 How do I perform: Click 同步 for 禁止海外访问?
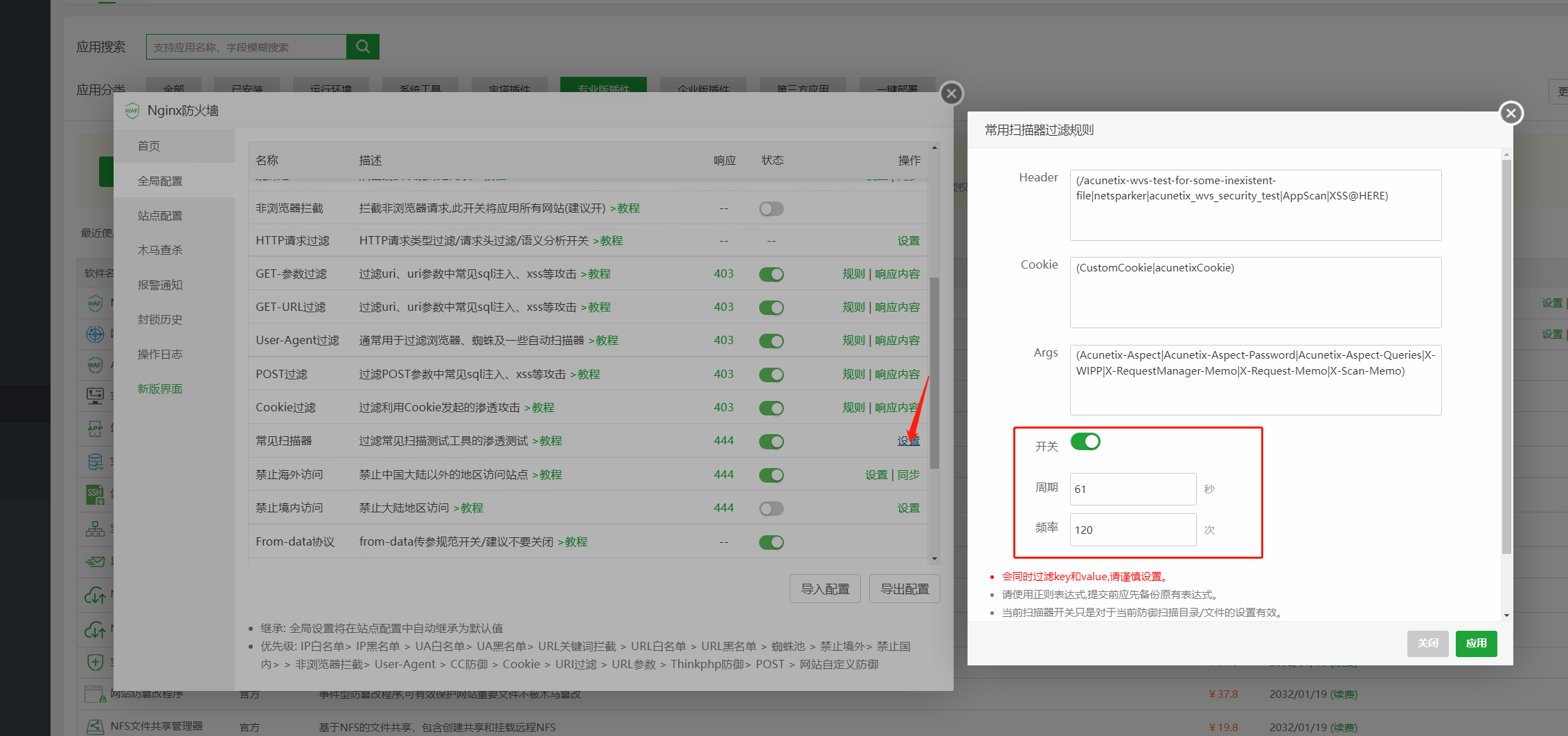(x=909, y=474)
